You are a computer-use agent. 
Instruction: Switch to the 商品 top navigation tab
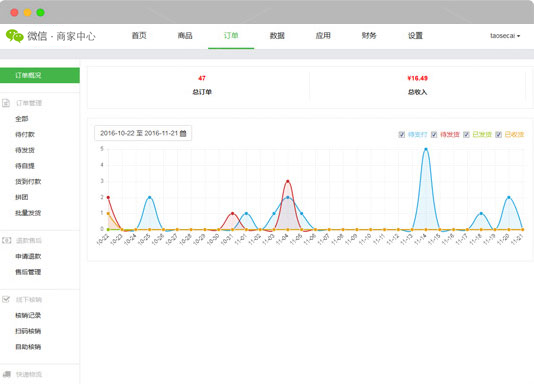185,36
